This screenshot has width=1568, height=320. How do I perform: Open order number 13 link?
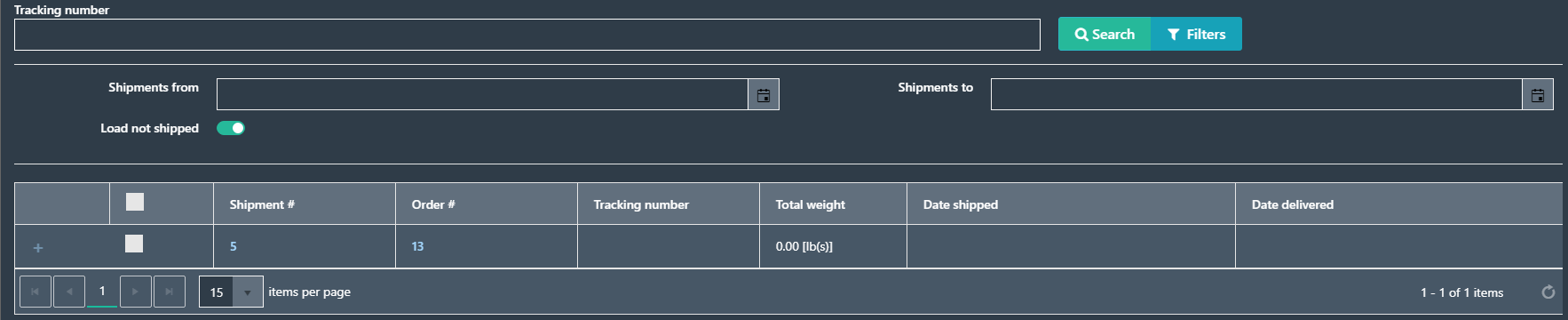(x=417, y=246)
